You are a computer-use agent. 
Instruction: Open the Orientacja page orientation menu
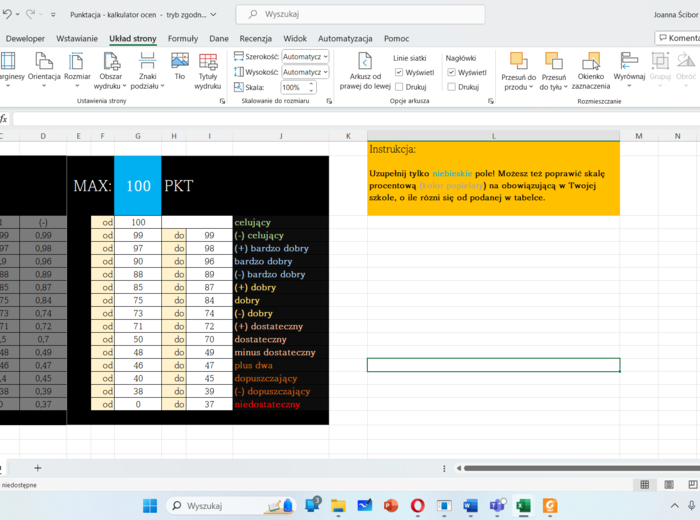pyautogui.click(x=44, y=67)
